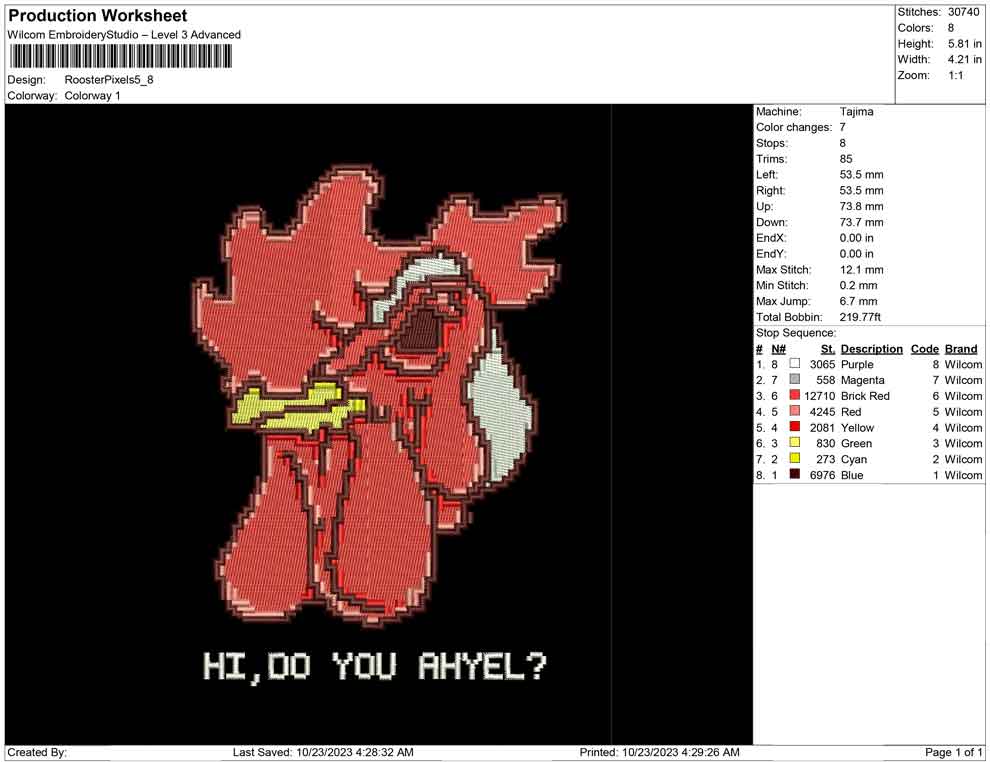The height and width of the screenshot is (762, 990).
Task: Click the 'Right:' label
Action: click(770, 191)
